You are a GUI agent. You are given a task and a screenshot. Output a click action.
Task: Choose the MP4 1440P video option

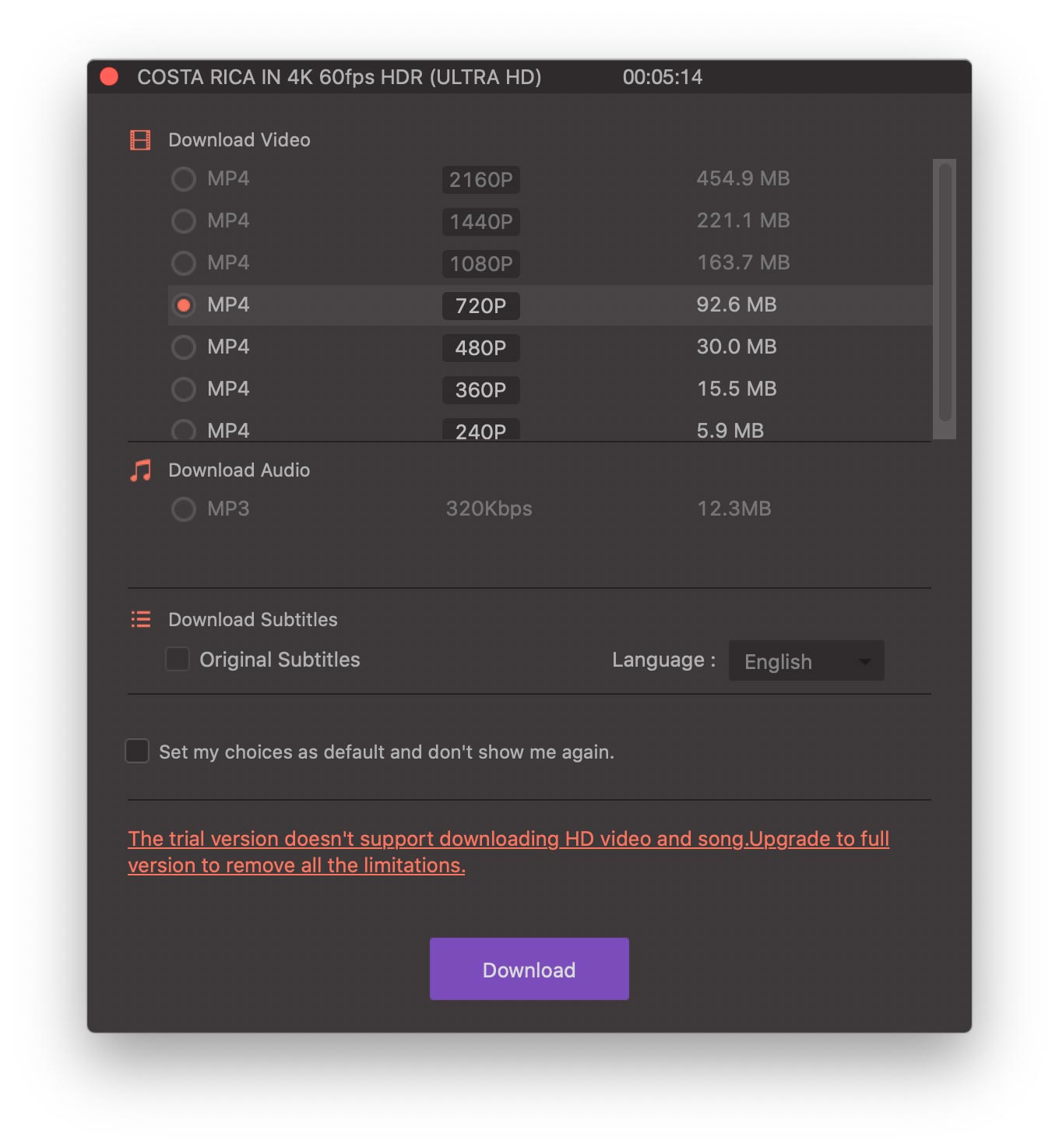pyautogui.click(x=184, y=221)
